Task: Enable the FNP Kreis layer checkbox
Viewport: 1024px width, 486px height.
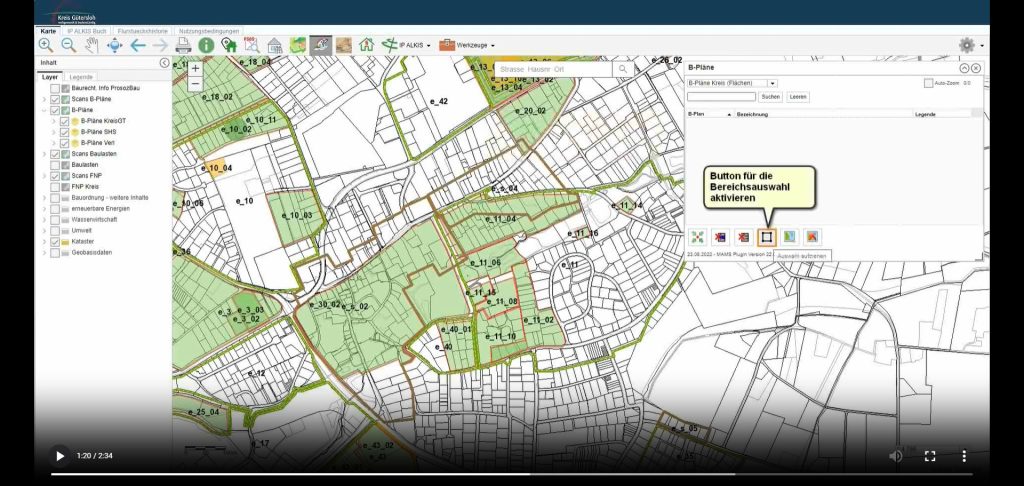Action: pos(56,187)
